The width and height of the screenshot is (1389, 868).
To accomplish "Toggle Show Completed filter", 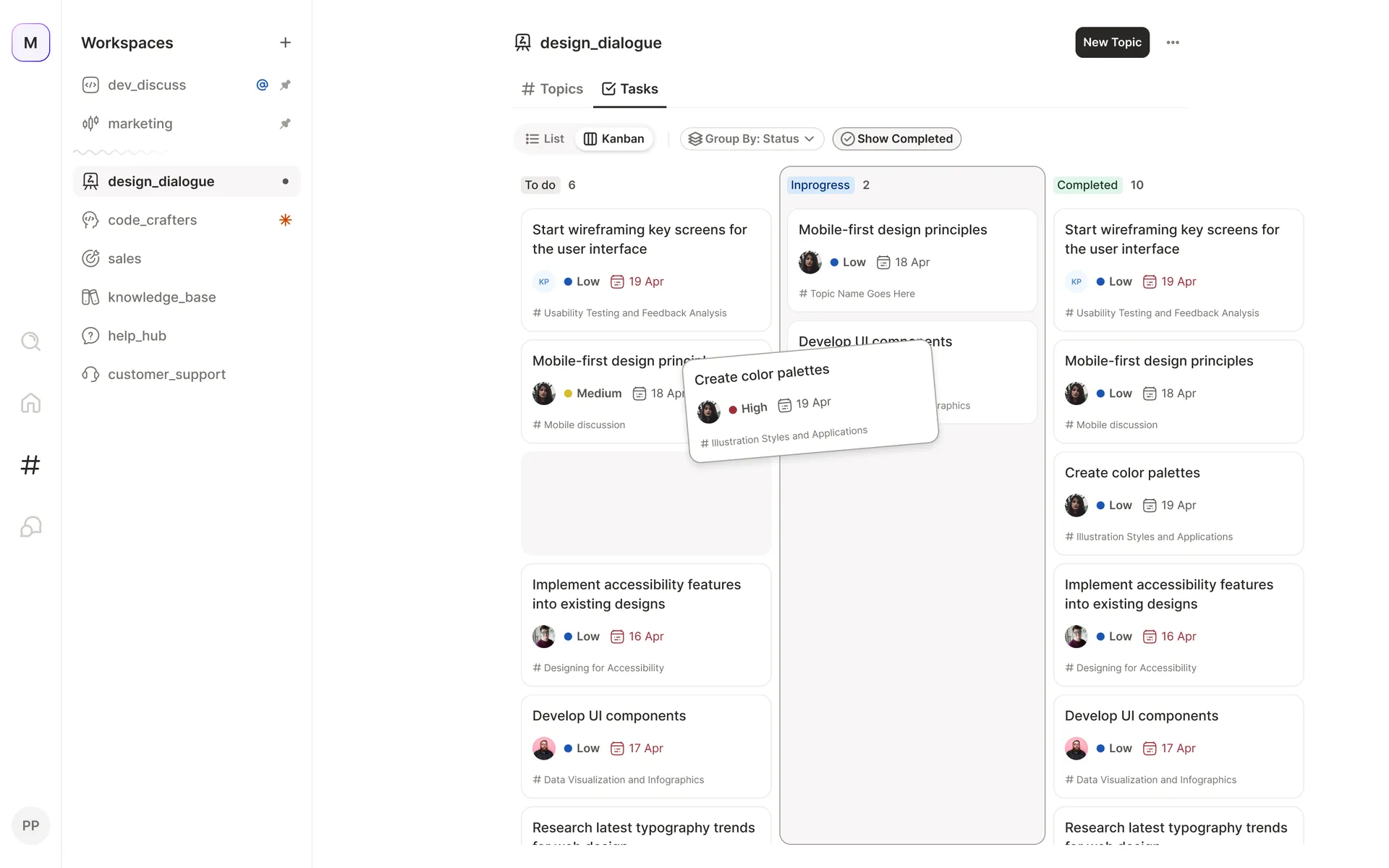I will point(896,139).
